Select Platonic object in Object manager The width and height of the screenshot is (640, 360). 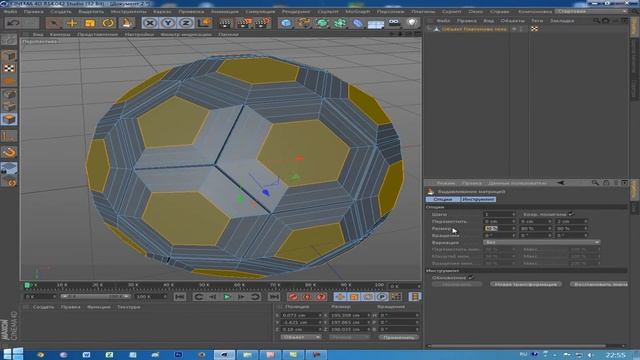point(474,29)
